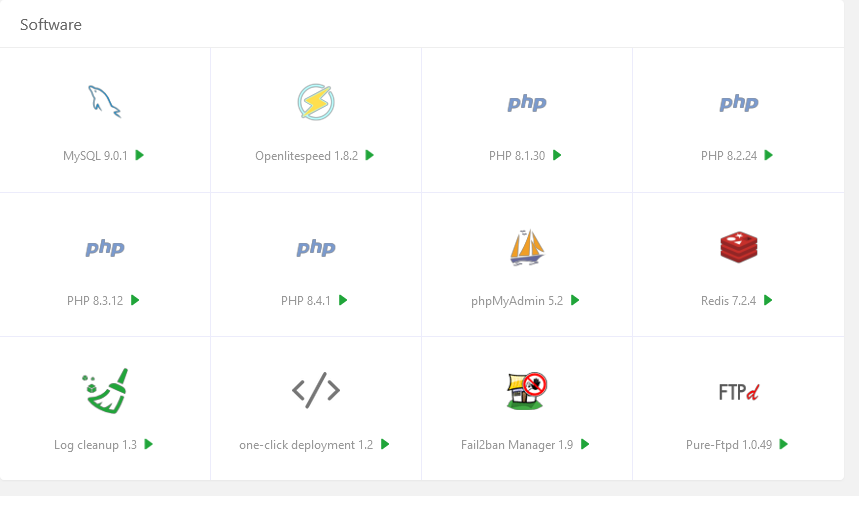The width and height of the screenshot is (859, 511).
Task: Open the Openlitespeed lightning bolt icon
Action: (315, 102)
